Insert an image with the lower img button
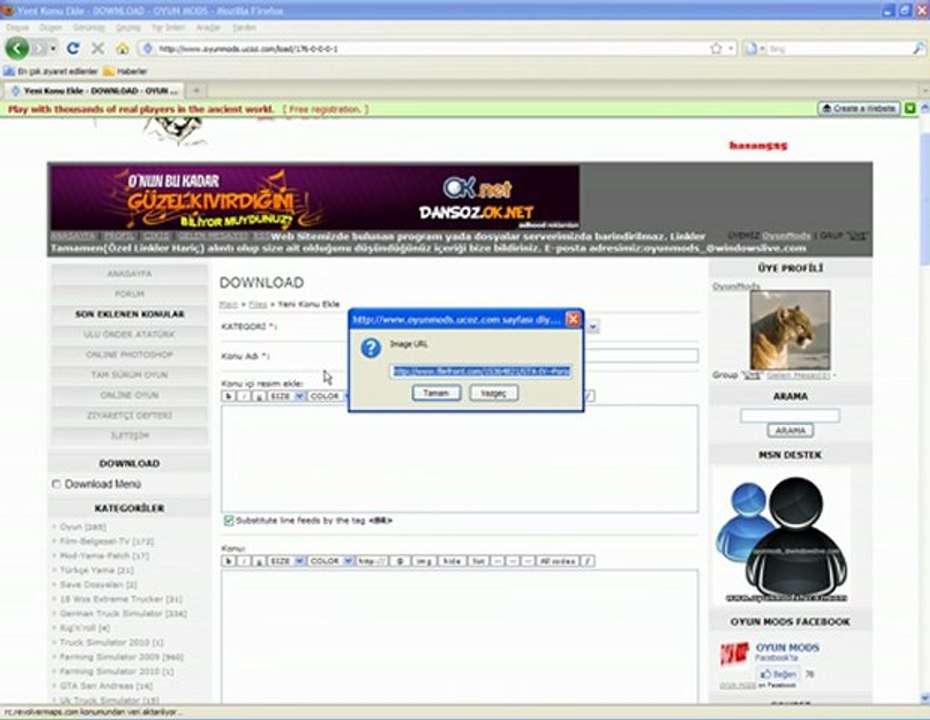 pos(424,561)
